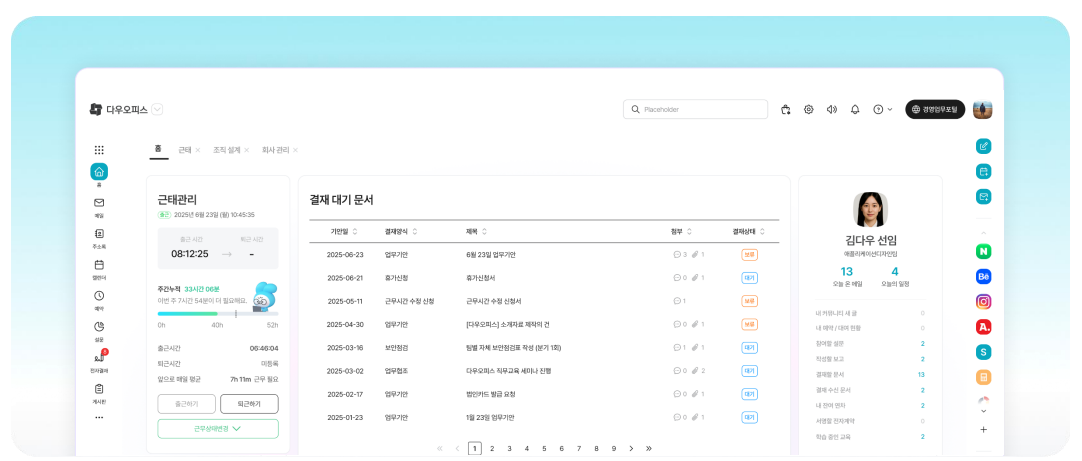Open the 경영업무포털 button
Viewport: 1082px width, 461px height.
tap(935, 109)
